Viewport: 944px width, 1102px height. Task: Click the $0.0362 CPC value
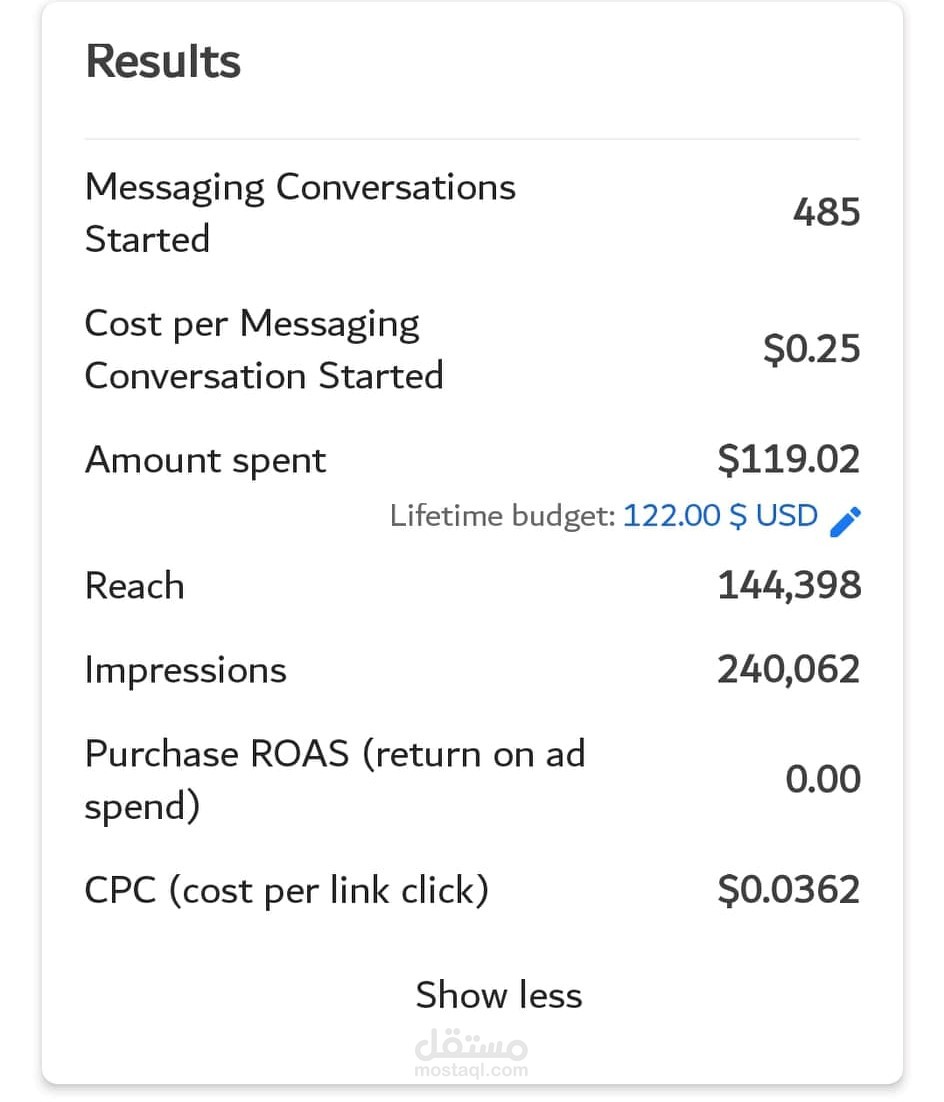789,890
